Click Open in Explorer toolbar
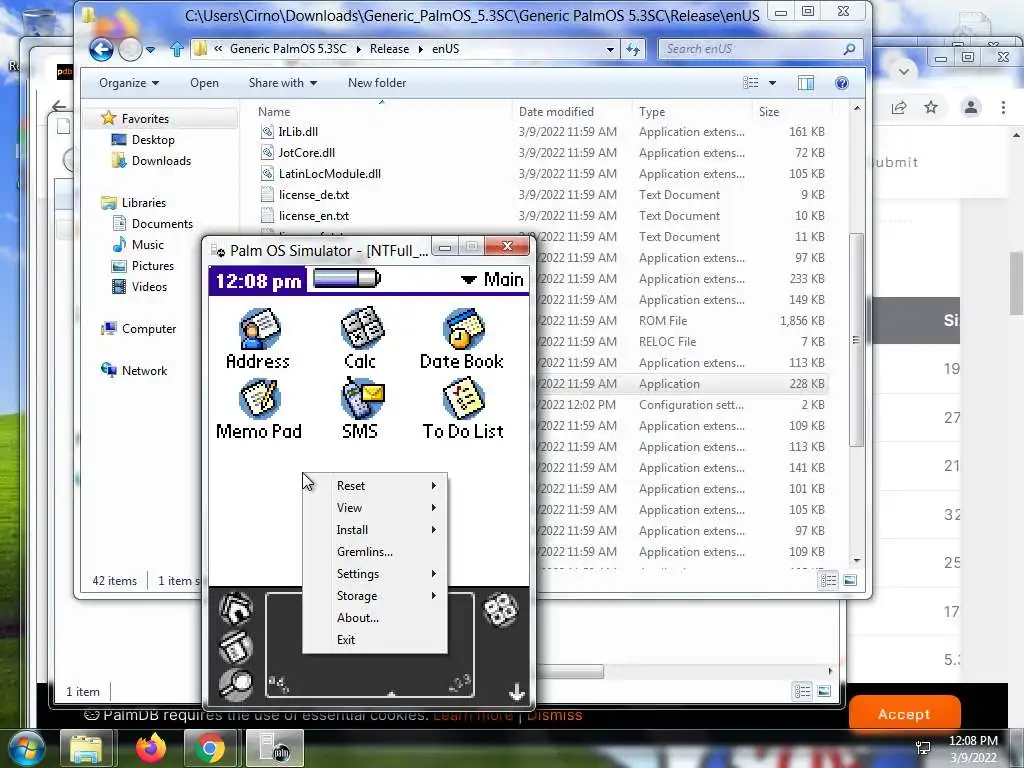Viewport: 1024px width, 768px height. point(204,83)
